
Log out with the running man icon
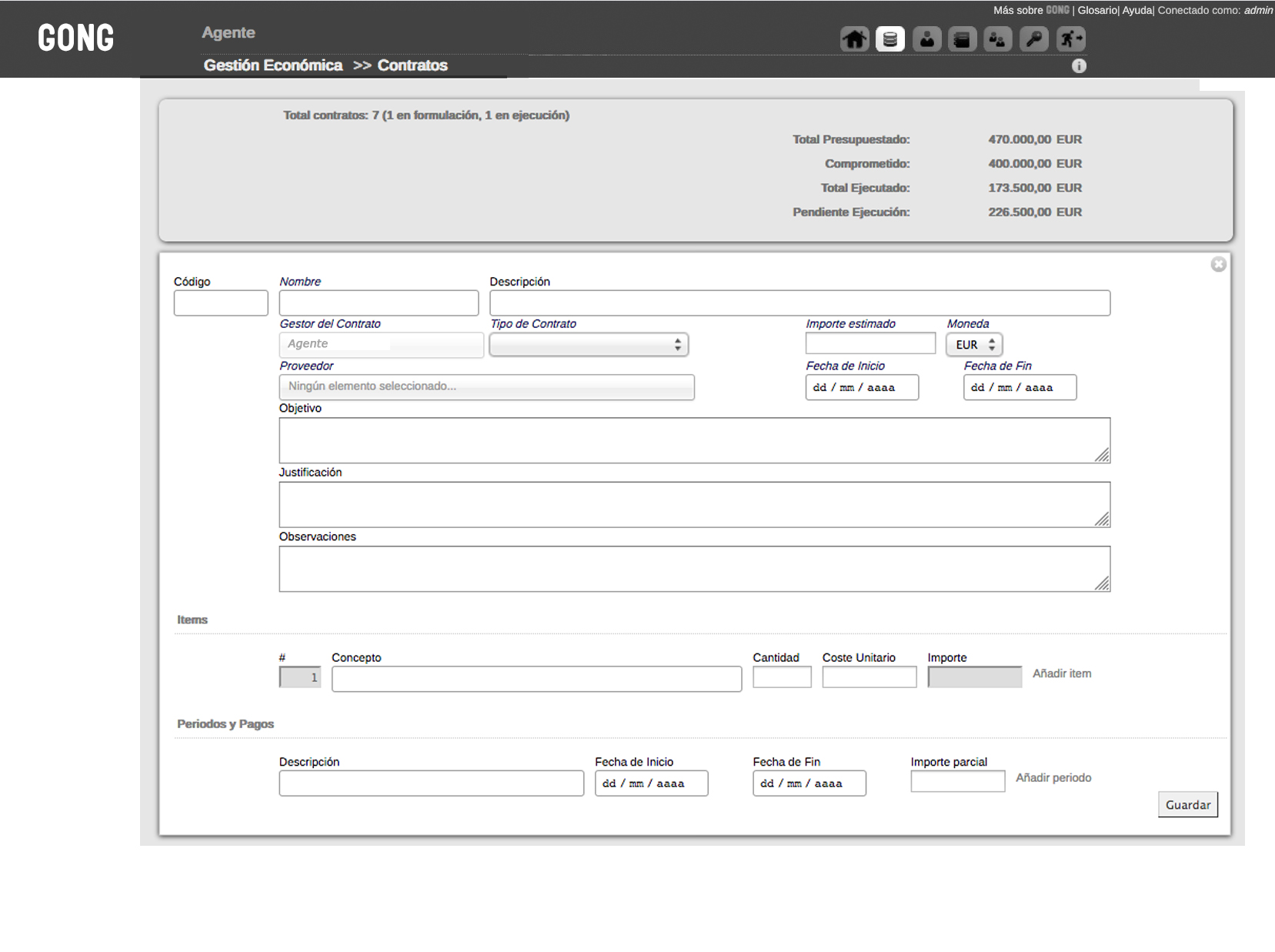tap(1070, 39)
